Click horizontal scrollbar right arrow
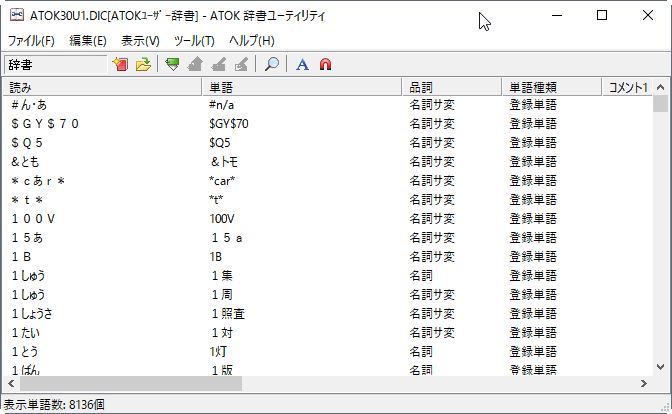 coord(644,384)
